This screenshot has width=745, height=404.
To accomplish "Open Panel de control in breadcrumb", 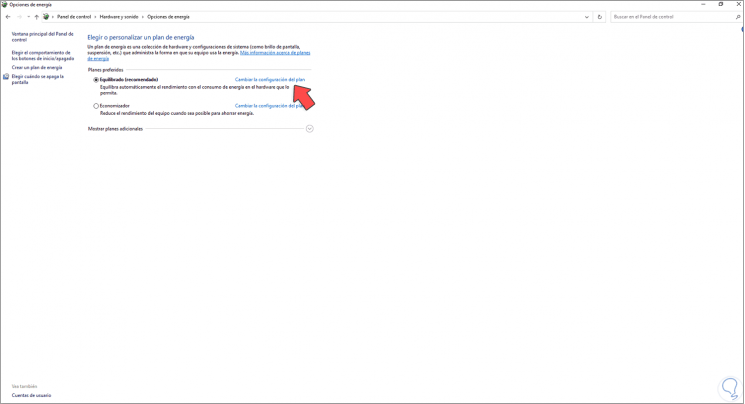I will tap(74, 17).
